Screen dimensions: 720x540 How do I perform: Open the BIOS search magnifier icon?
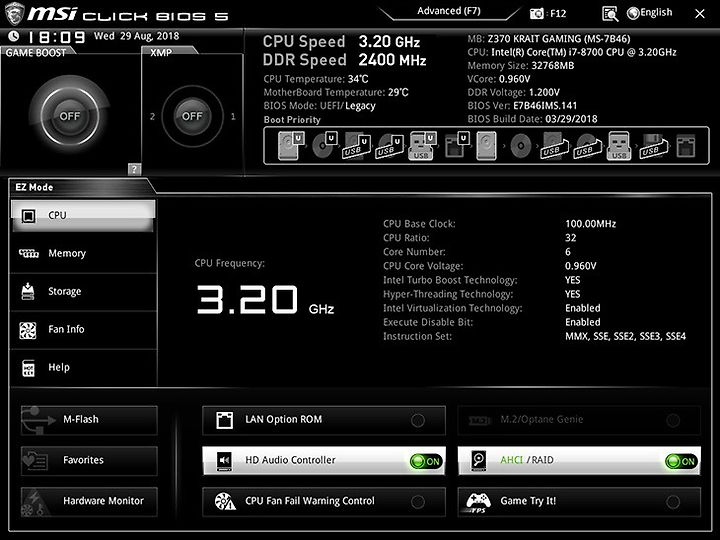coord(610,14)
